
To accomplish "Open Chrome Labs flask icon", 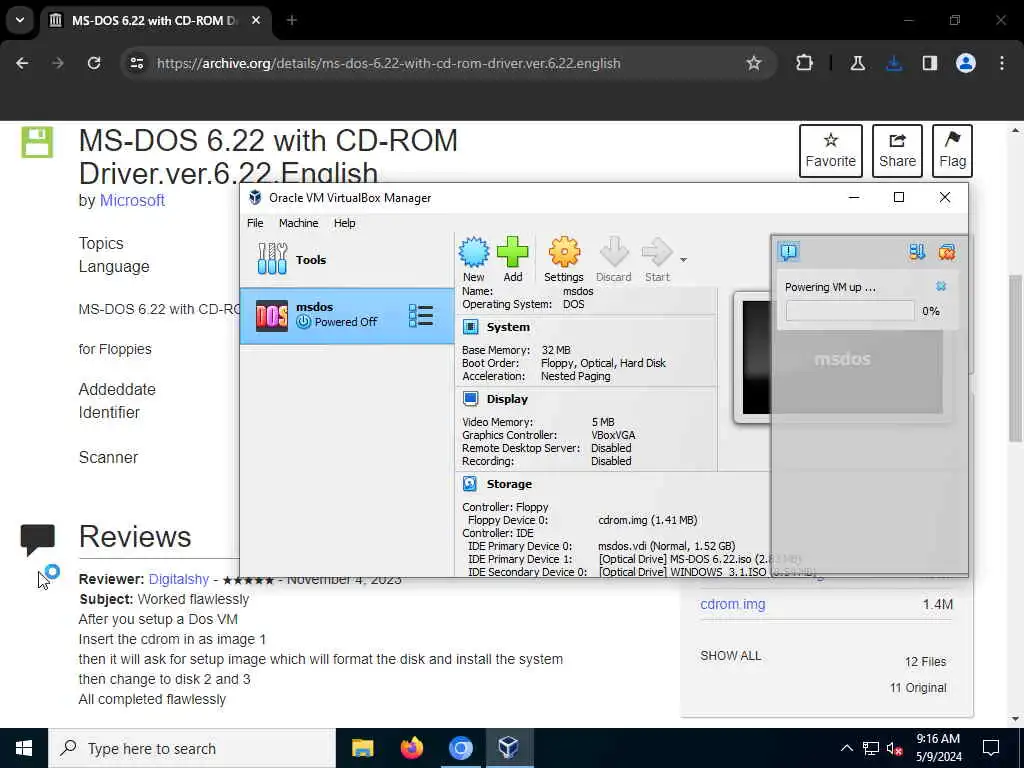I will point(857,63).
